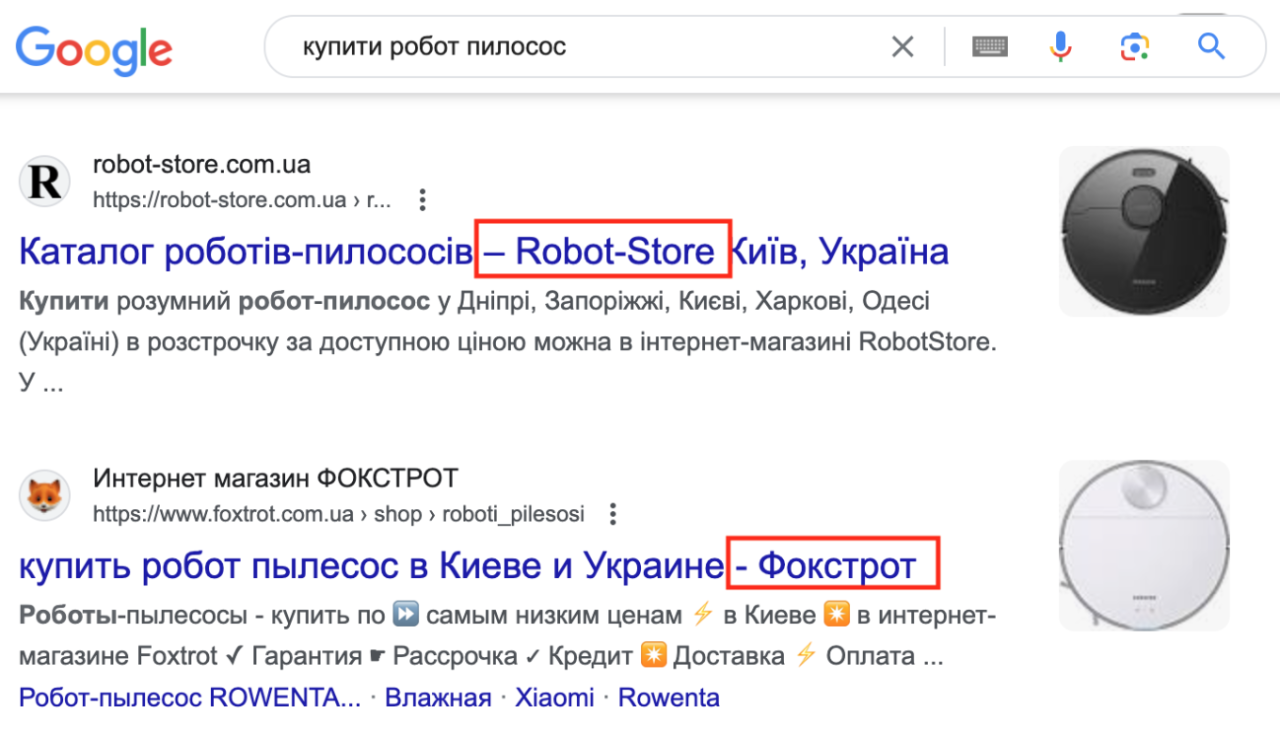Image resolution: width=1280 pixels, height=738 pixels.
Task: Open the three-dot menu for robot-store result
Action: pyautogui.click(x=421, y=199)
